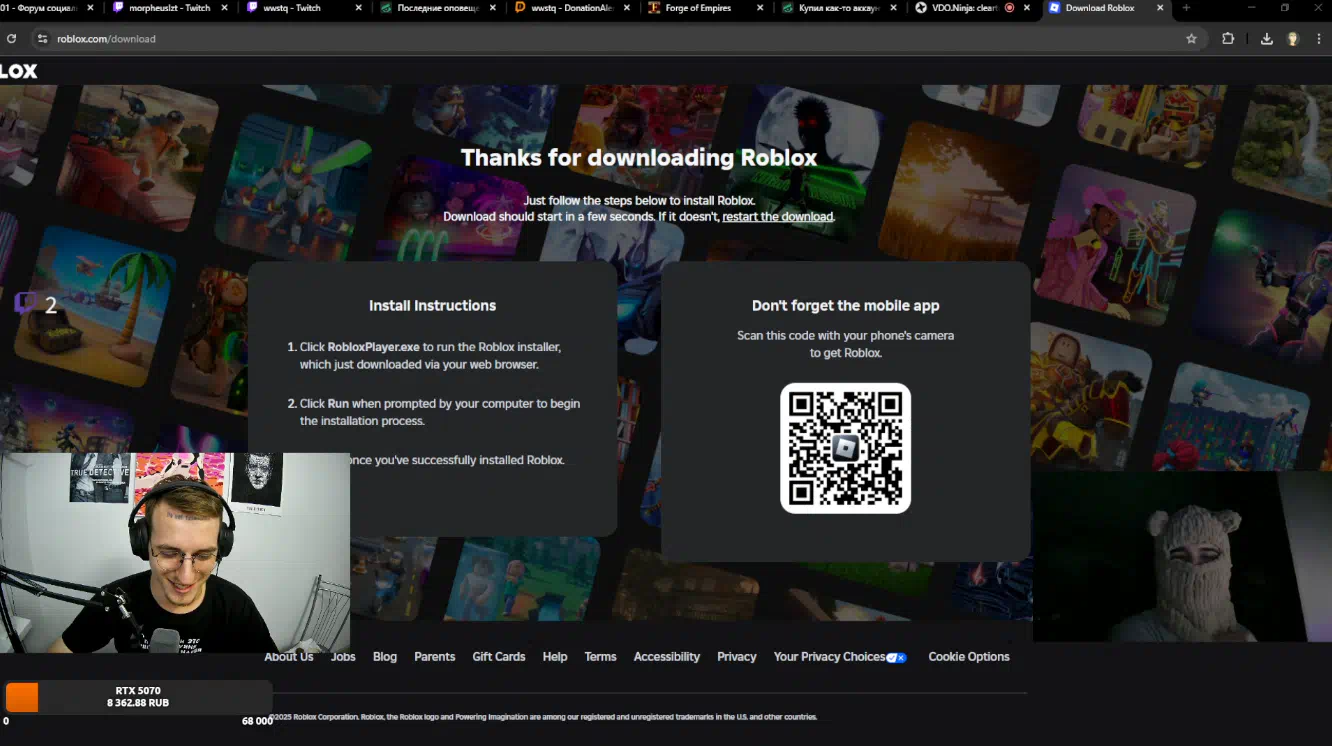Viewport: 1332px width, 746px height.
Task: Open the site information icon in address bar
Action: click(x=42, y=39)
